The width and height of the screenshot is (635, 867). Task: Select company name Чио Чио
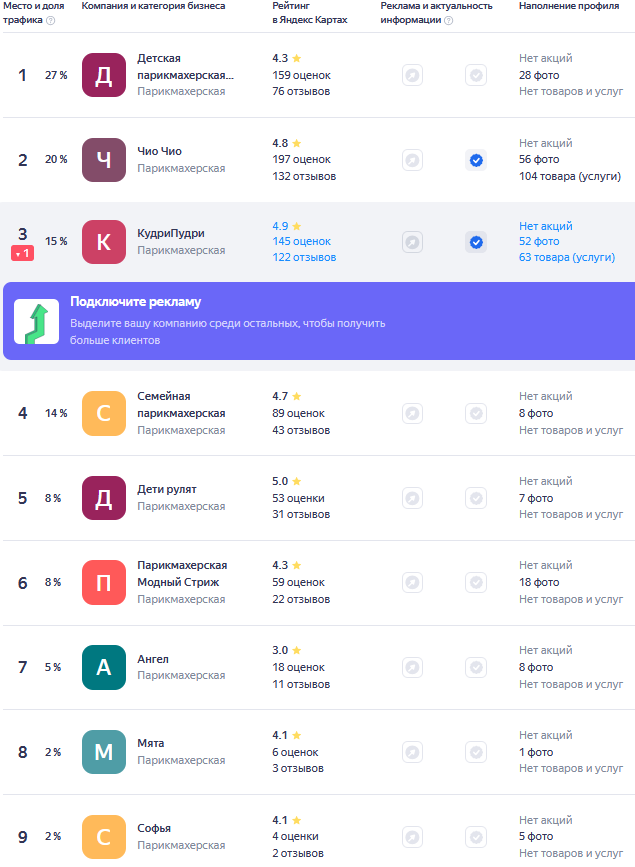(x=159, y=151)
